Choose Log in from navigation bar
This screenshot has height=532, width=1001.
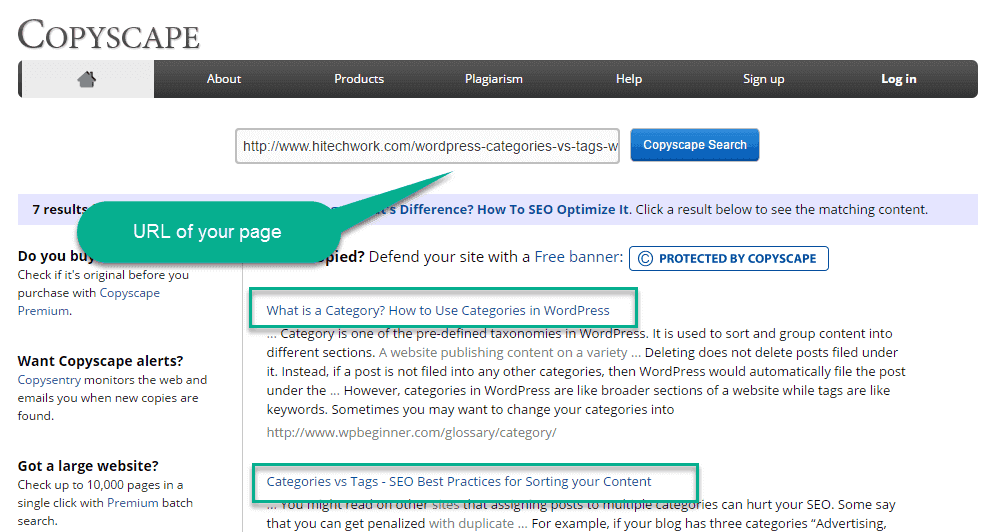(x=898, y=79)
